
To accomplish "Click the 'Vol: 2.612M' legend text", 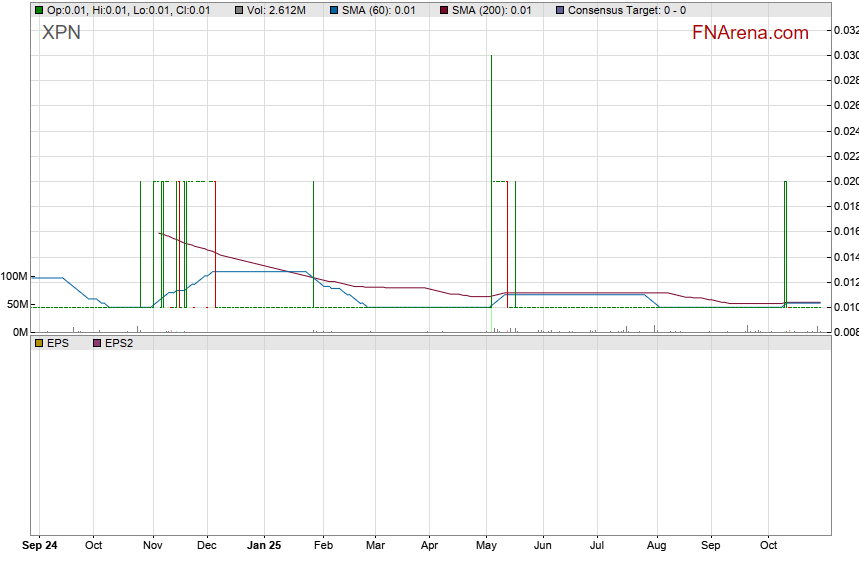I will click(x=277, y=10).
